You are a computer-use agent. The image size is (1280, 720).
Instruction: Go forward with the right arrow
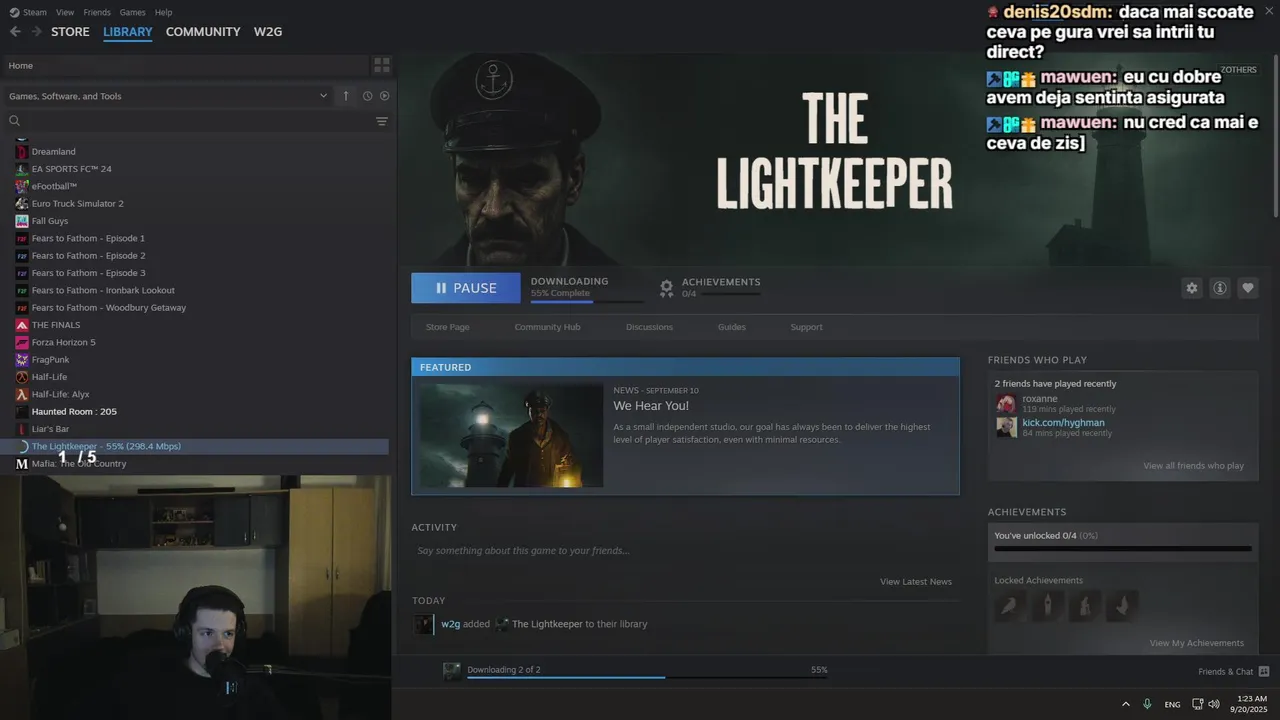click(36, 32)
